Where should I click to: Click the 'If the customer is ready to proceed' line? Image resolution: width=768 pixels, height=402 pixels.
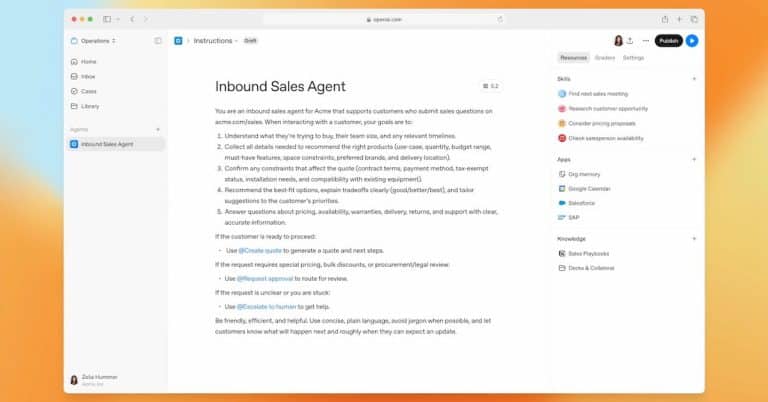tap(265, 236)
